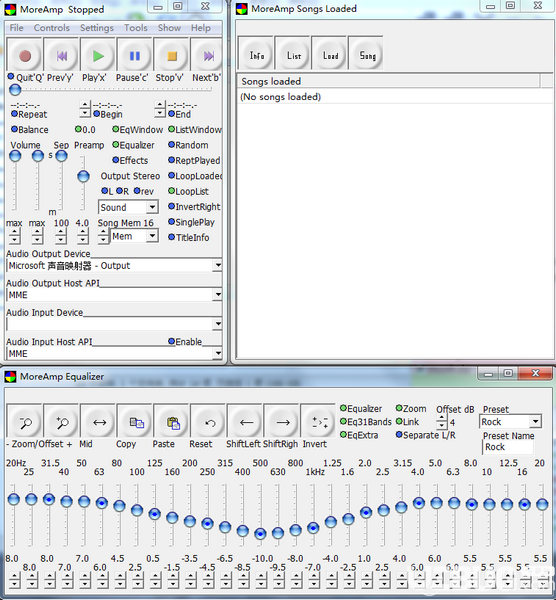The height and width of the screenshot is (600, 556).
Task: Start playback with the Play button
Action: pyautogui.click(x=98, y=56)
